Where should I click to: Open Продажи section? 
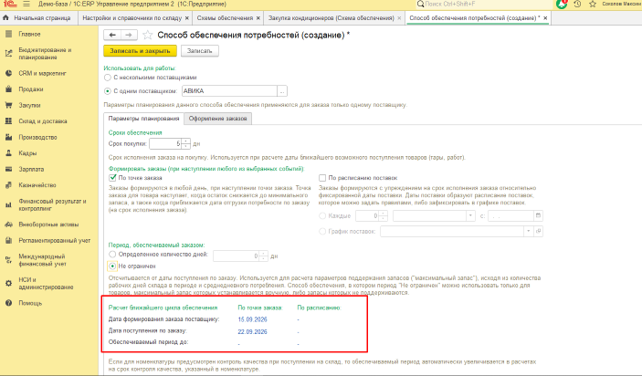(31, 89)
